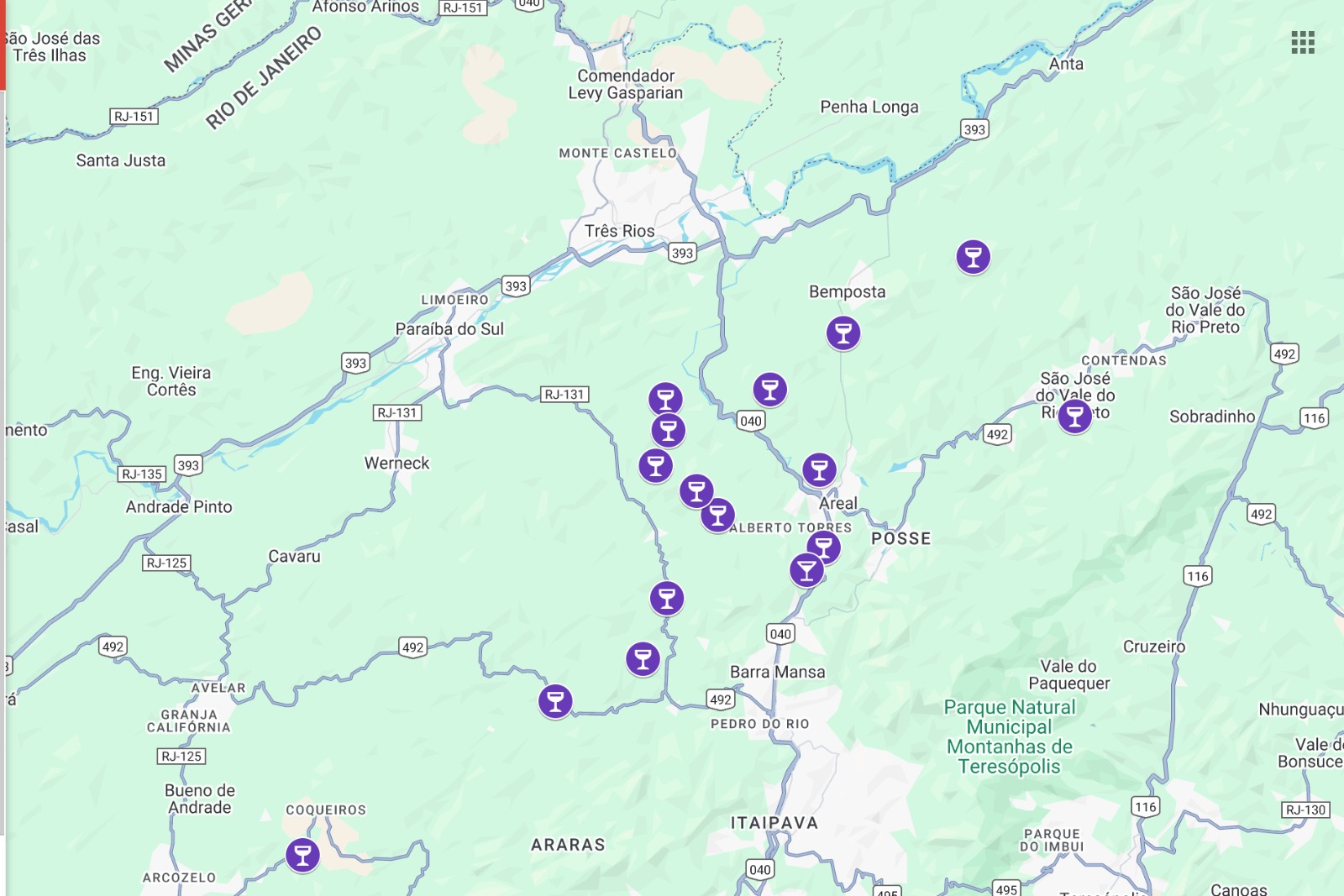
Task: Select the Paraíba do Sul place label
Action: point(449,329)
